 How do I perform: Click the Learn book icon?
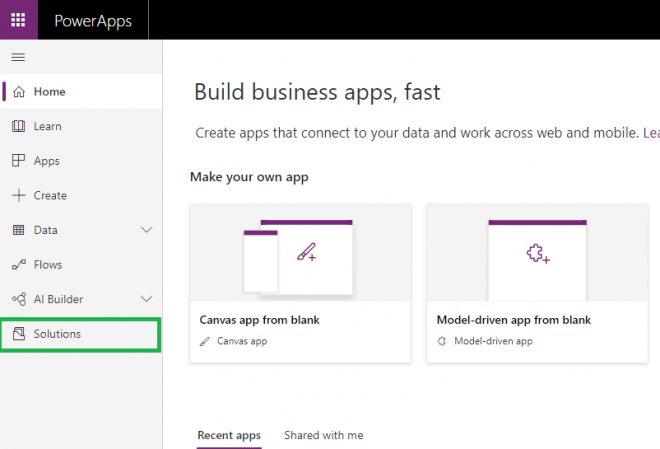point(18,126)
